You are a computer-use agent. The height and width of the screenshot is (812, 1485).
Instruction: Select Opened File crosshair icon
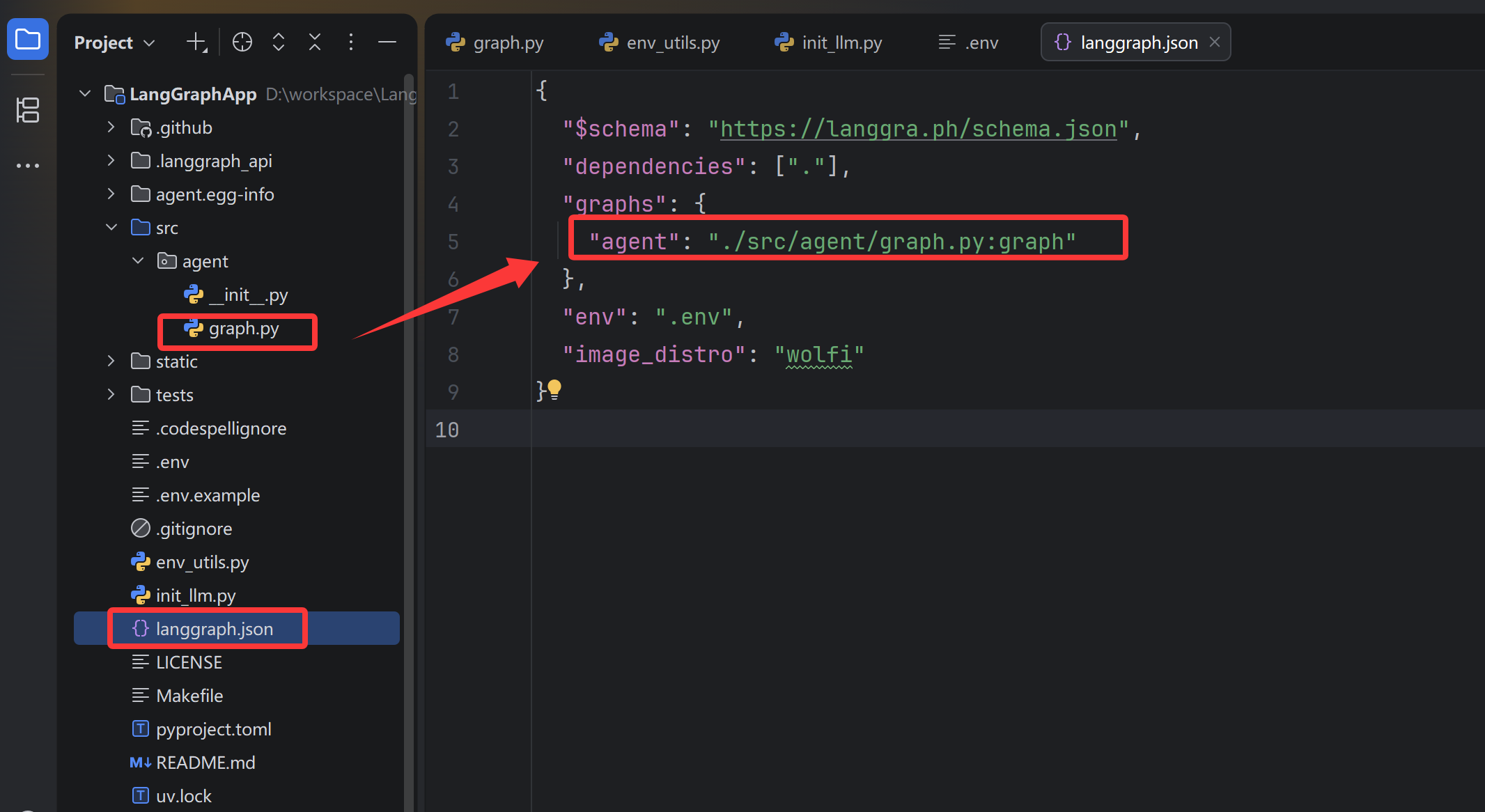pos(242,42)
